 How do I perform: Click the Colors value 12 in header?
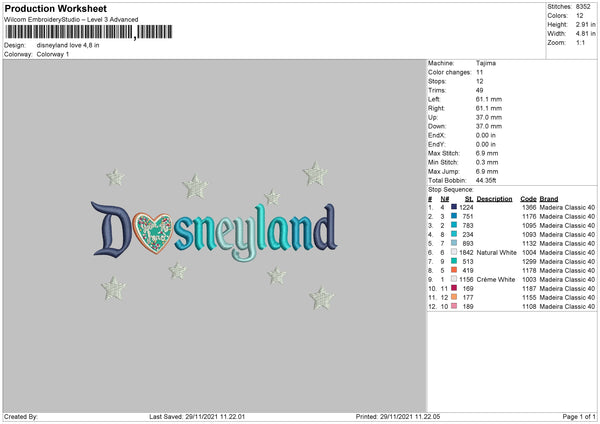tap(579, 16)
